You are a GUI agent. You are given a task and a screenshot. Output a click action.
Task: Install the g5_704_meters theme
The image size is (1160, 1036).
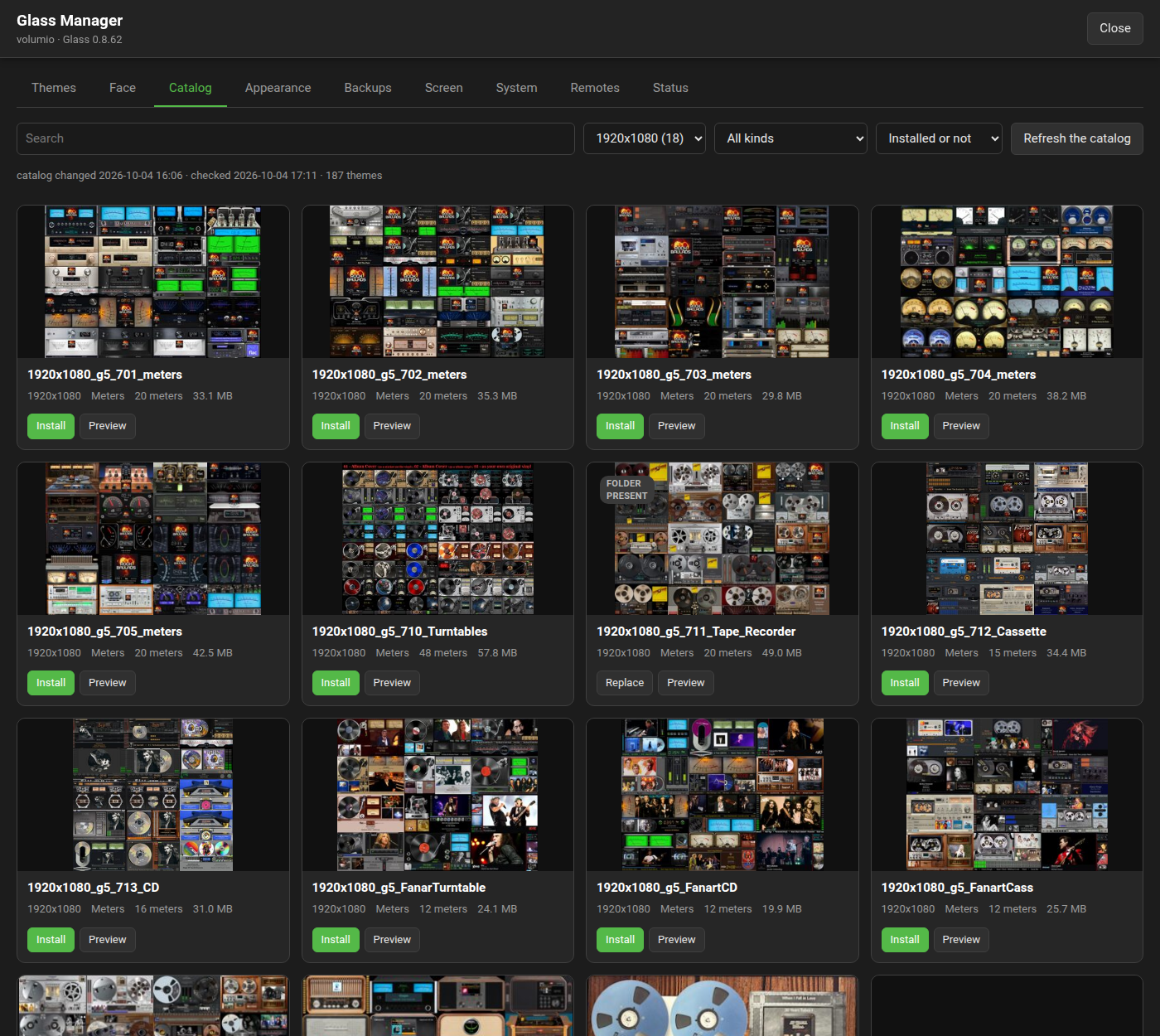point(905,426)
